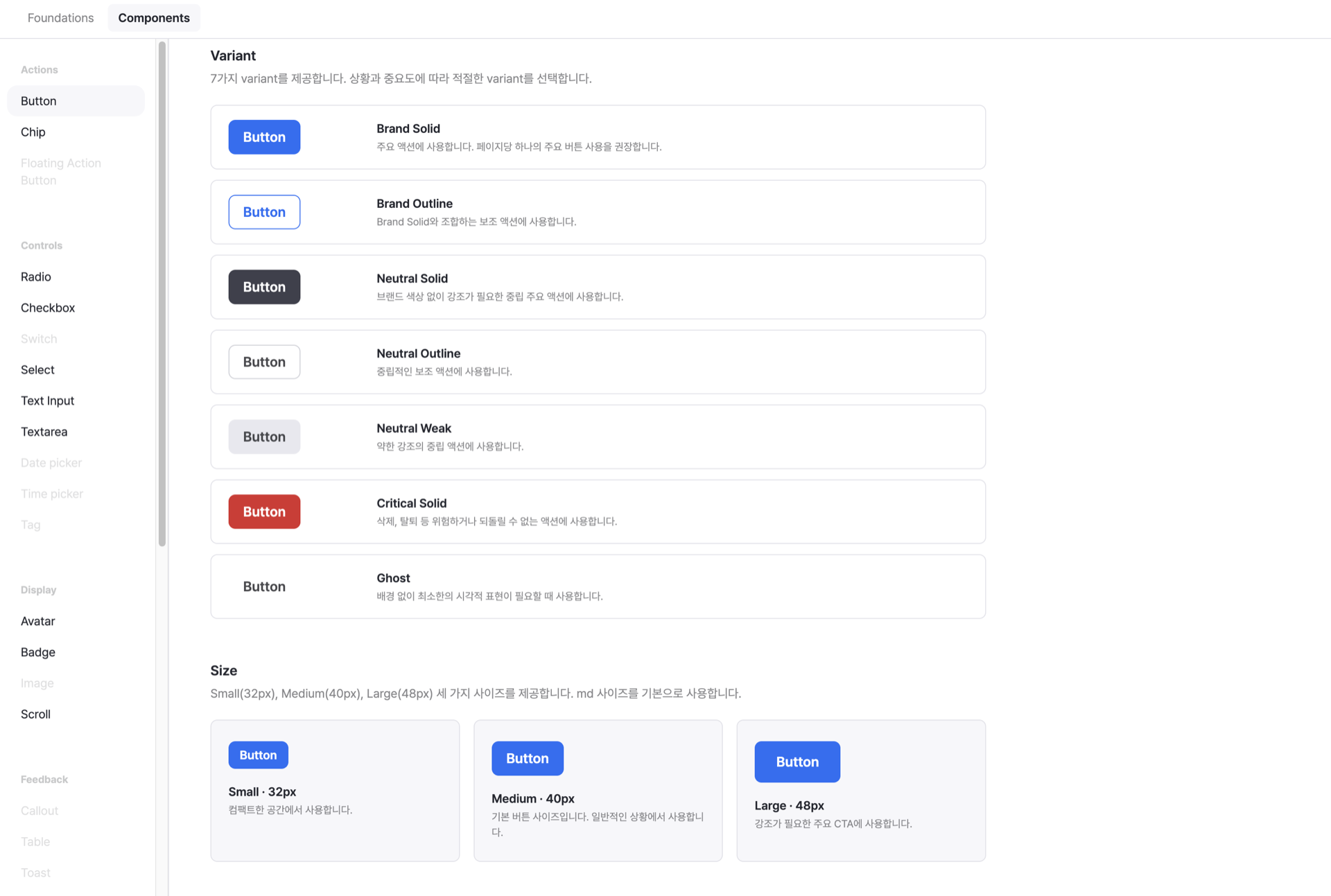Open the Badge component page
Image resolution: width=1331 pixels, height=896 pixels.
[76, 652]
